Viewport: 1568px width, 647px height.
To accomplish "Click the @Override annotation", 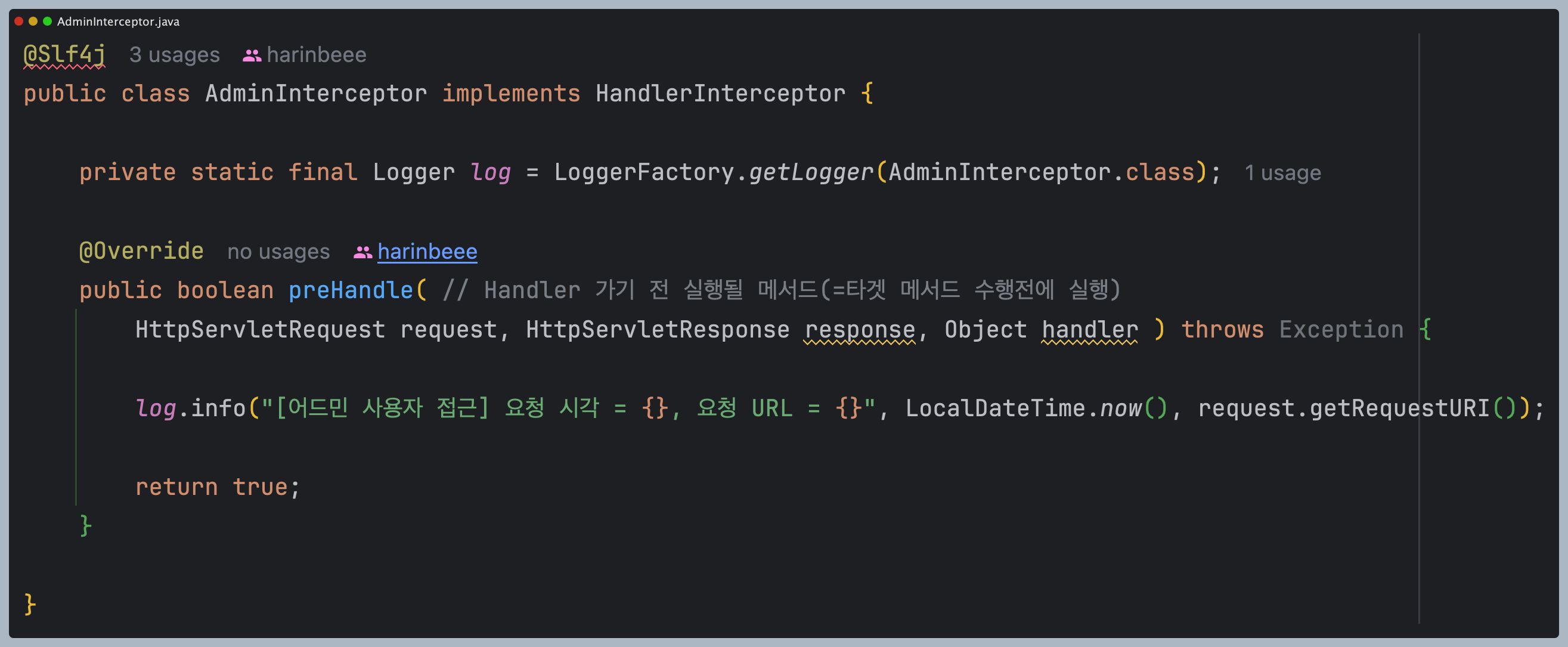I will click(x=141, y=252).
